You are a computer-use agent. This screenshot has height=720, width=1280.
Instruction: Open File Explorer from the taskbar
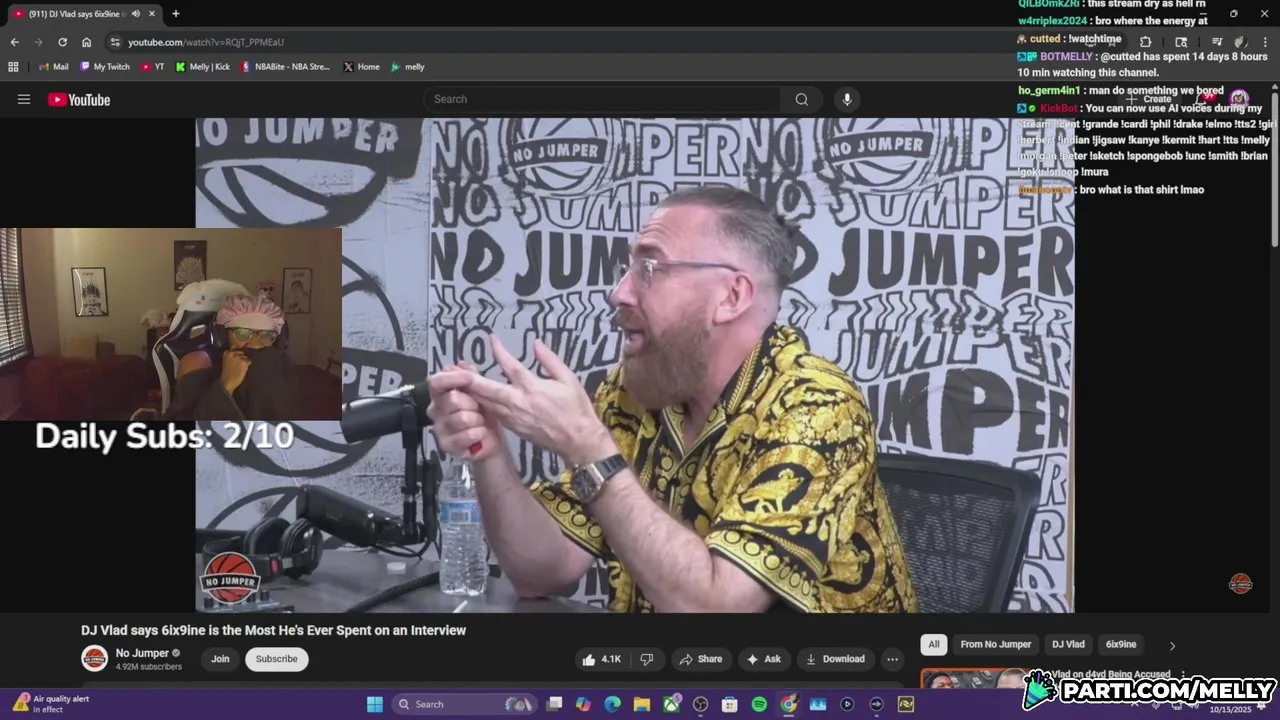point(641,704)
